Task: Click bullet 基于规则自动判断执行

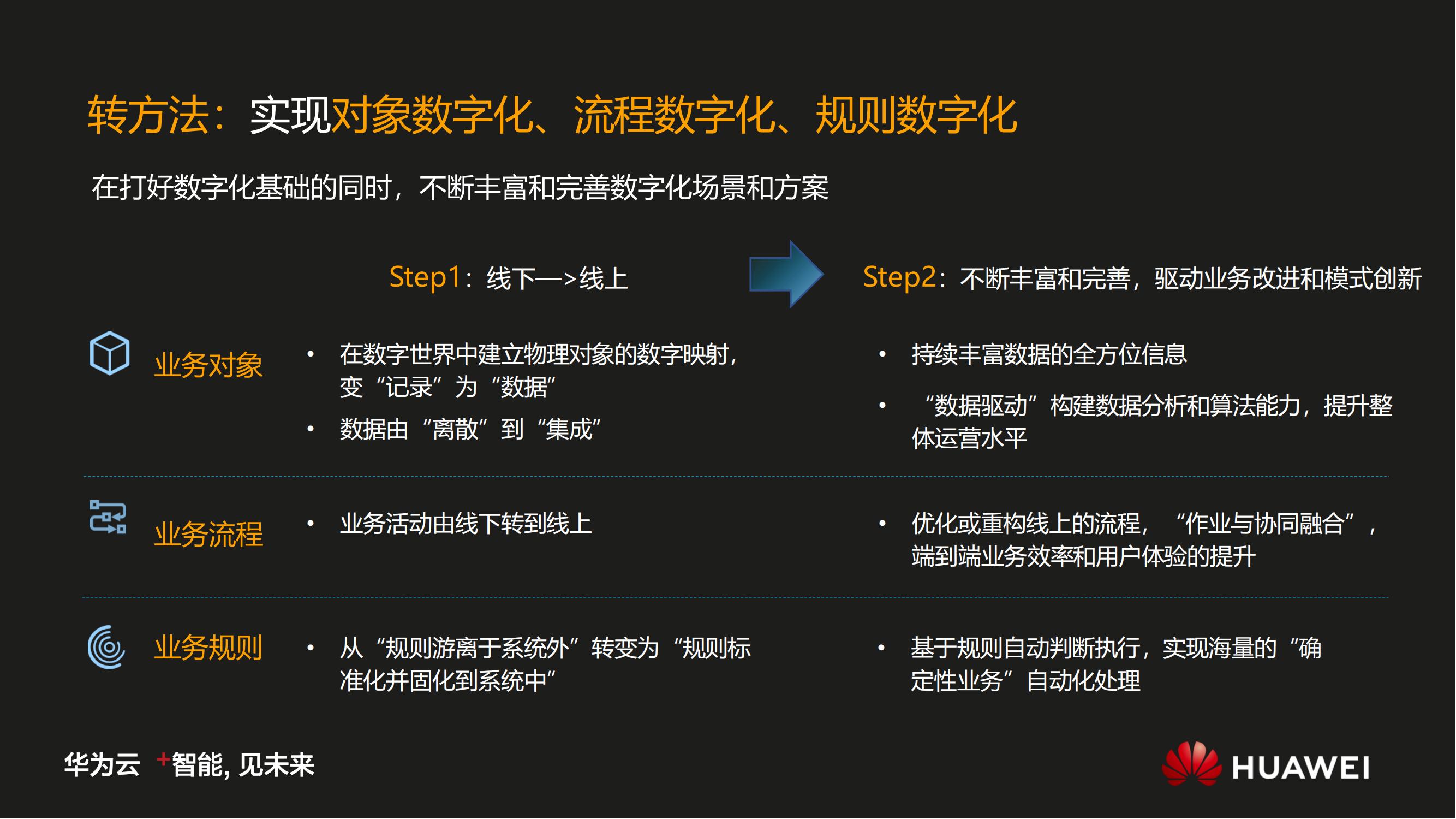Action: (x=1117, y=664)
